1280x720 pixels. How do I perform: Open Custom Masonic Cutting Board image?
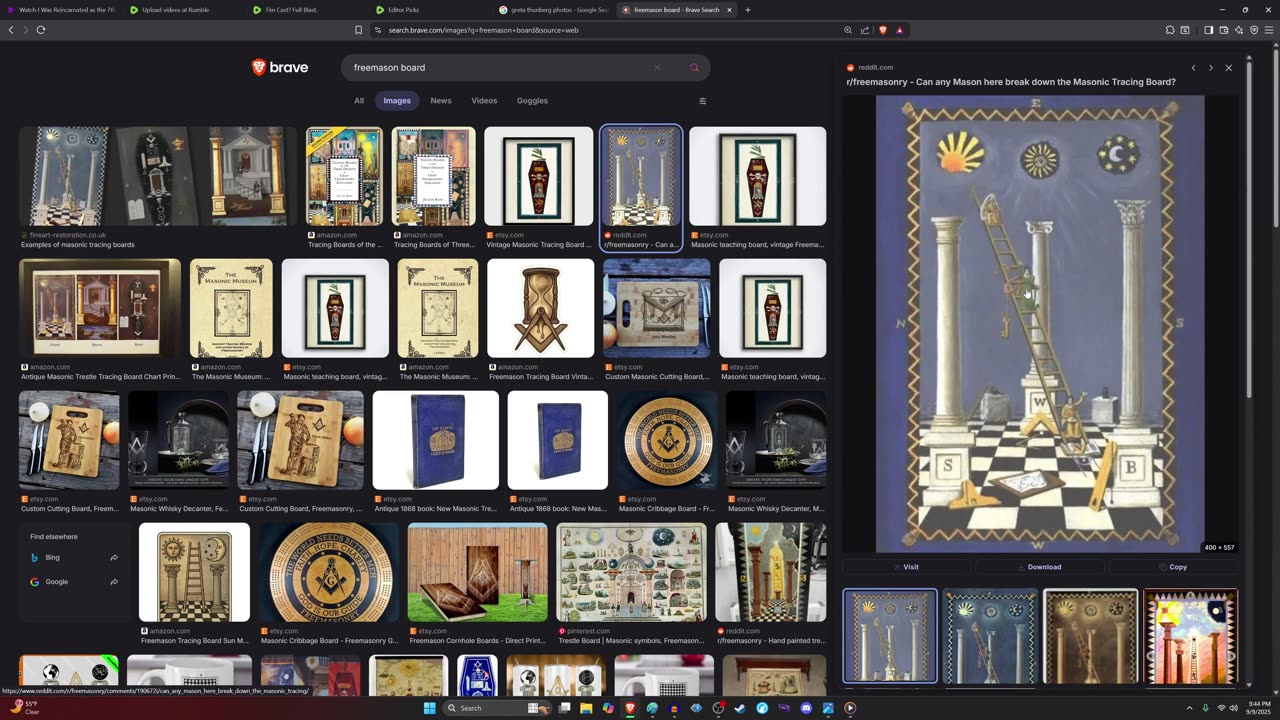pos(657,308)
